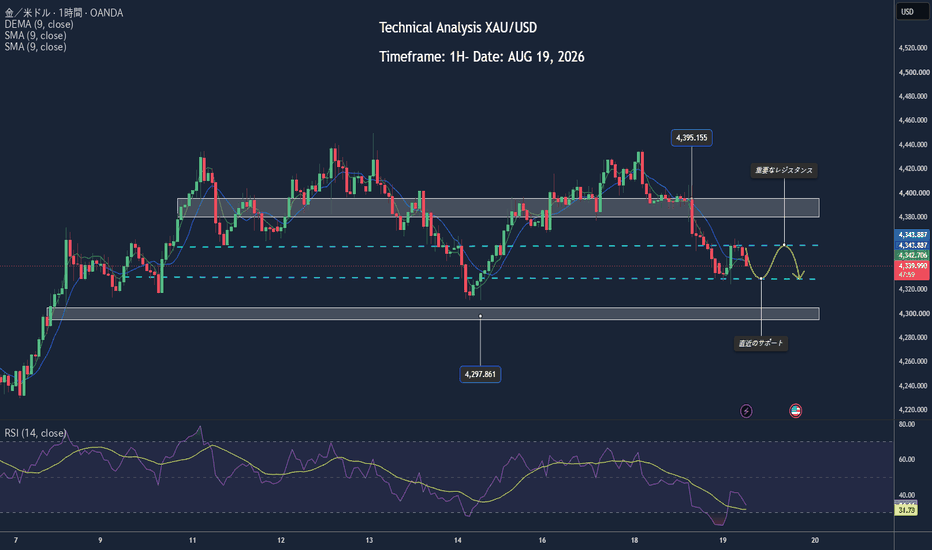
Task: Click date 19 on the time axis
Action: pyautogui.click(x=723, y=540)
